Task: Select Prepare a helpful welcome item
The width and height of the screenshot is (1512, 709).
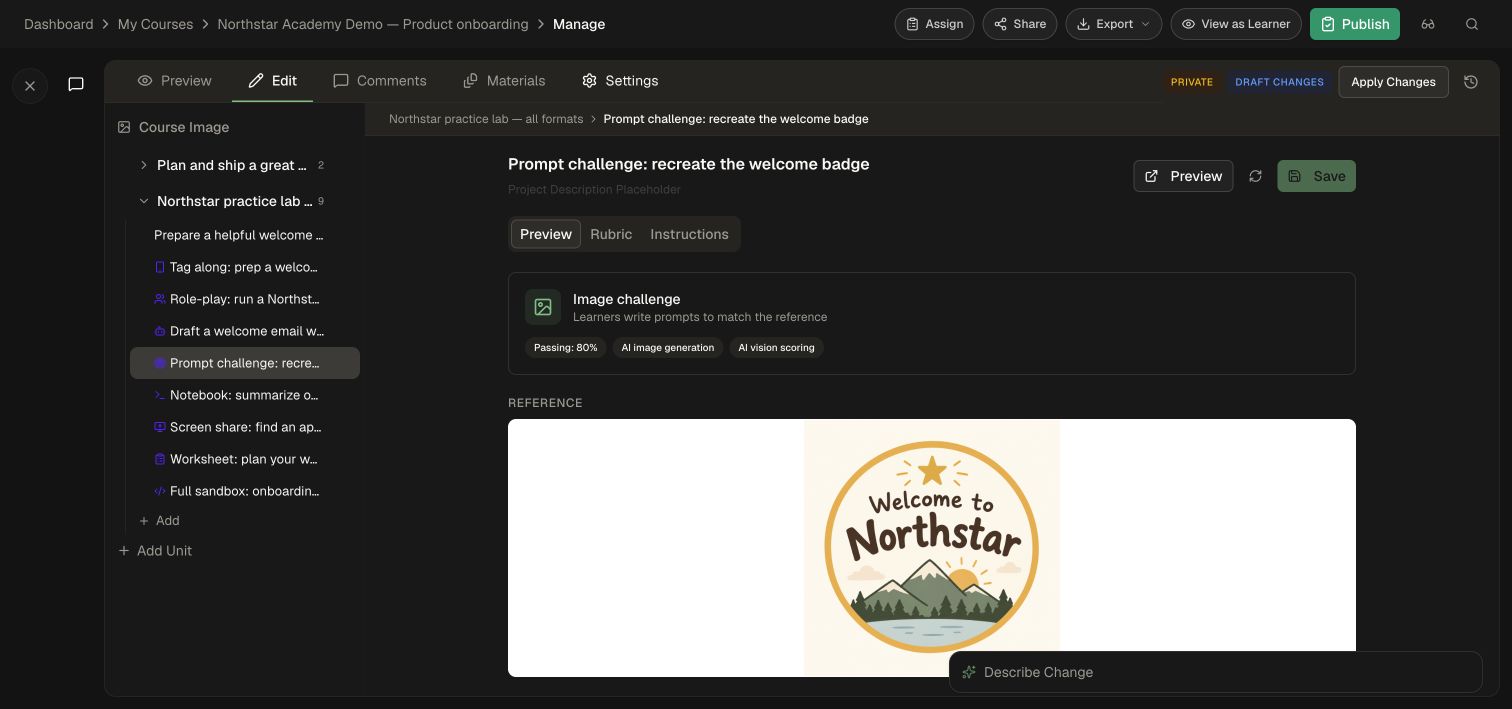Action: [x=239, y=235]
